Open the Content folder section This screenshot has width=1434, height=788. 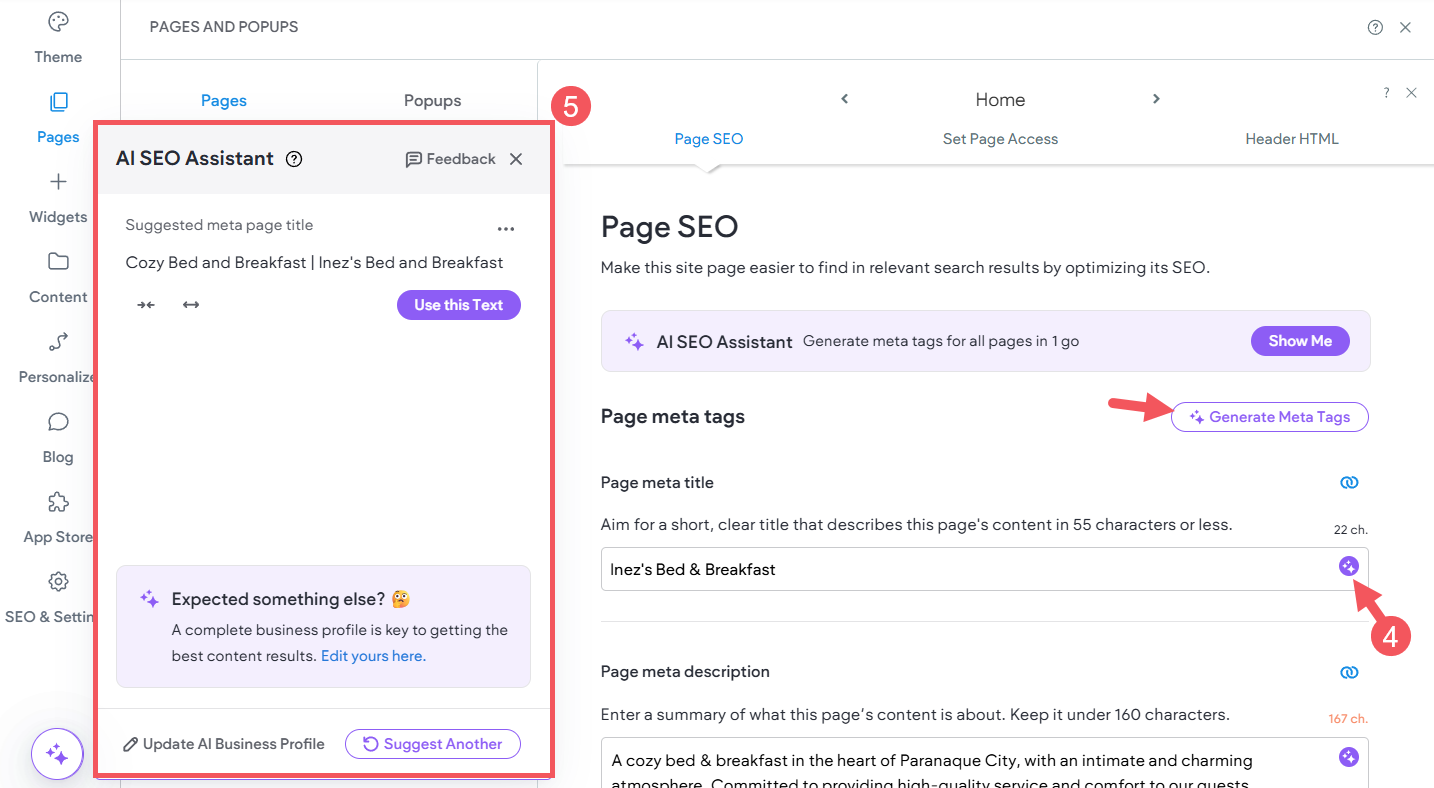point(58,277)
